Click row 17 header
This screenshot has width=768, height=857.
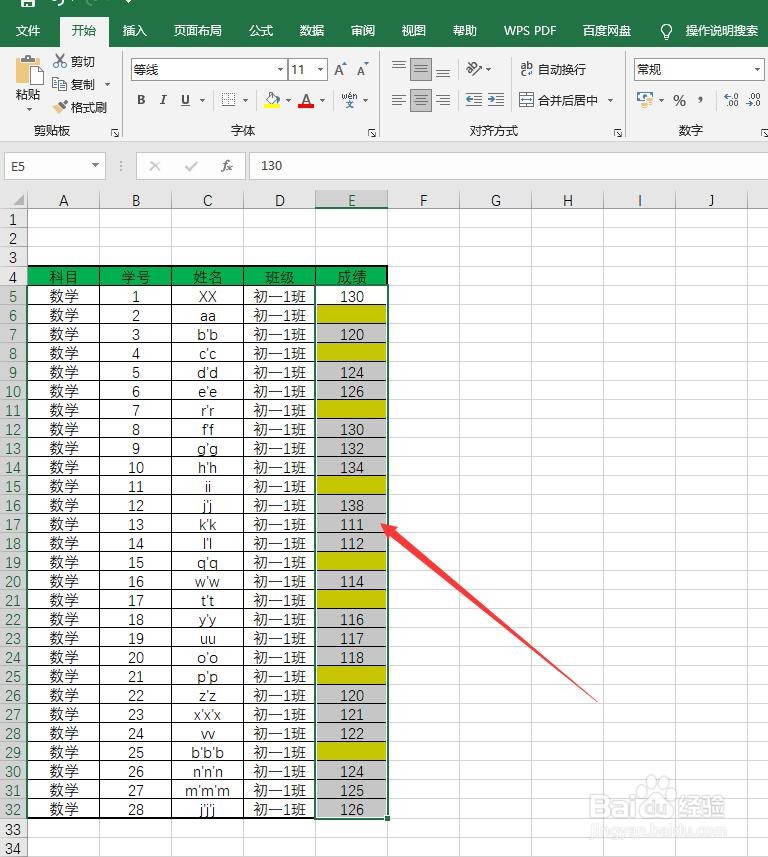[13, 525]
